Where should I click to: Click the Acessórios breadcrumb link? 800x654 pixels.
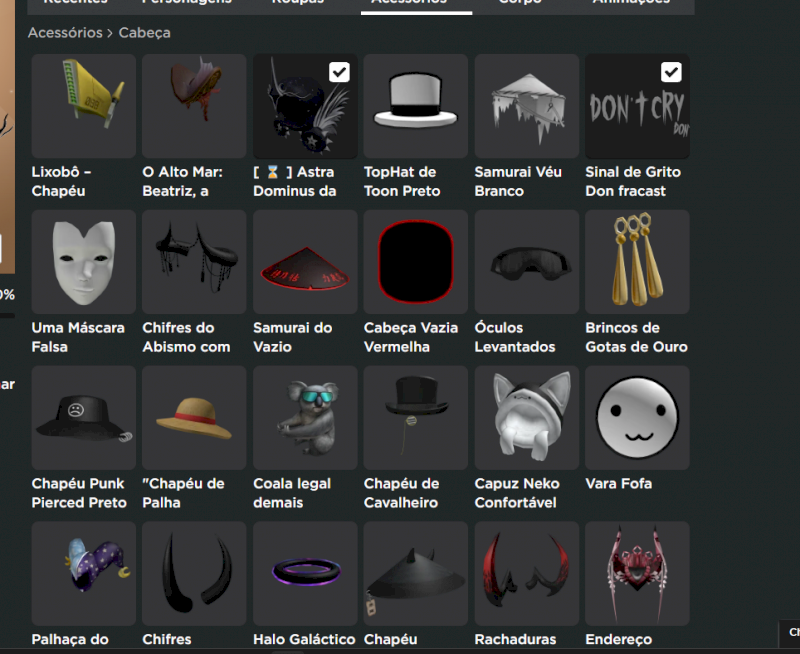(x=65, y=33)
